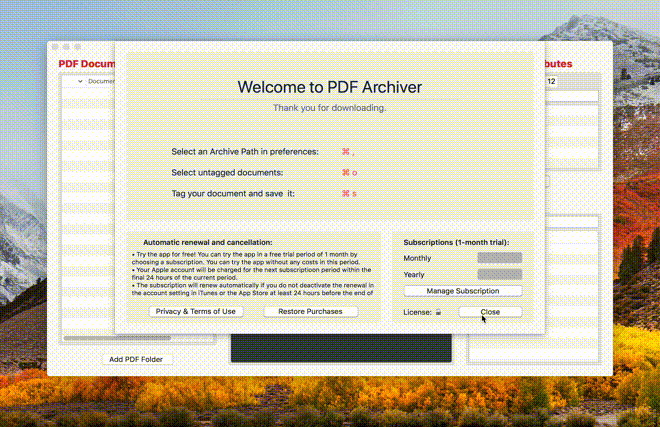Click the horizontal scrollbar under document list
The height and width of the screenshot is (427, 660).
click(117, 338)
